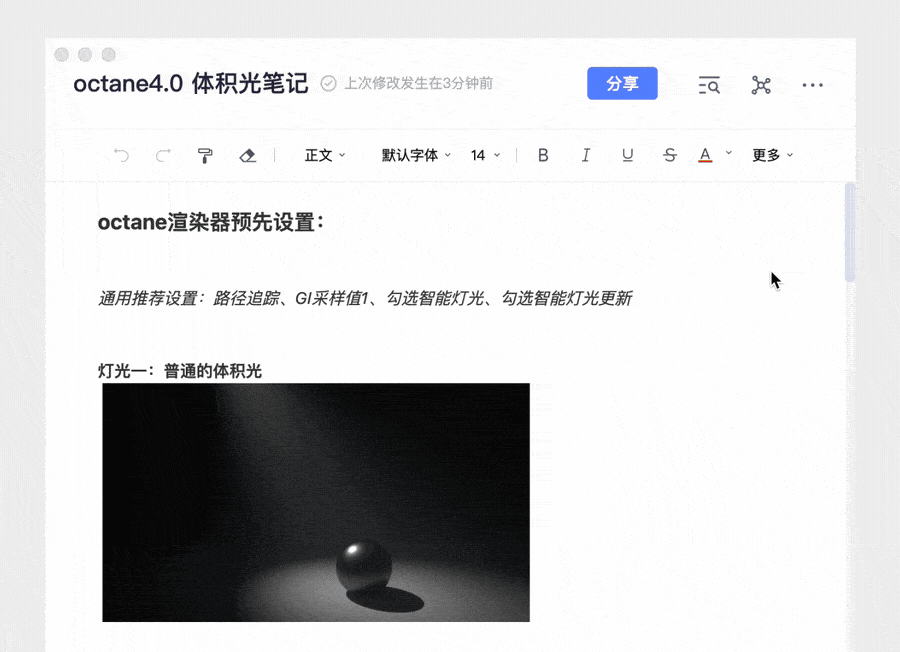Open the mind map structure icon
Image resolution: width=900 pixels, height=652 pixels.
(x=761, y=85)
